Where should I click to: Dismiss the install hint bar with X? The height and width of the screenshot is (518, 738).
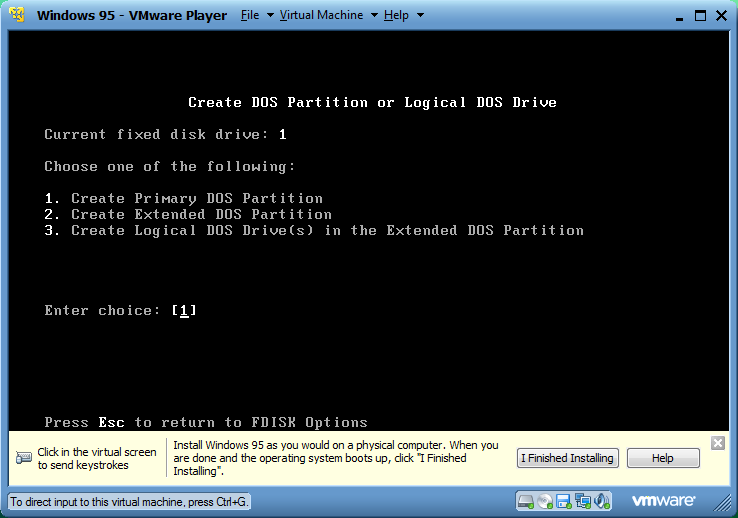[718, 443]
